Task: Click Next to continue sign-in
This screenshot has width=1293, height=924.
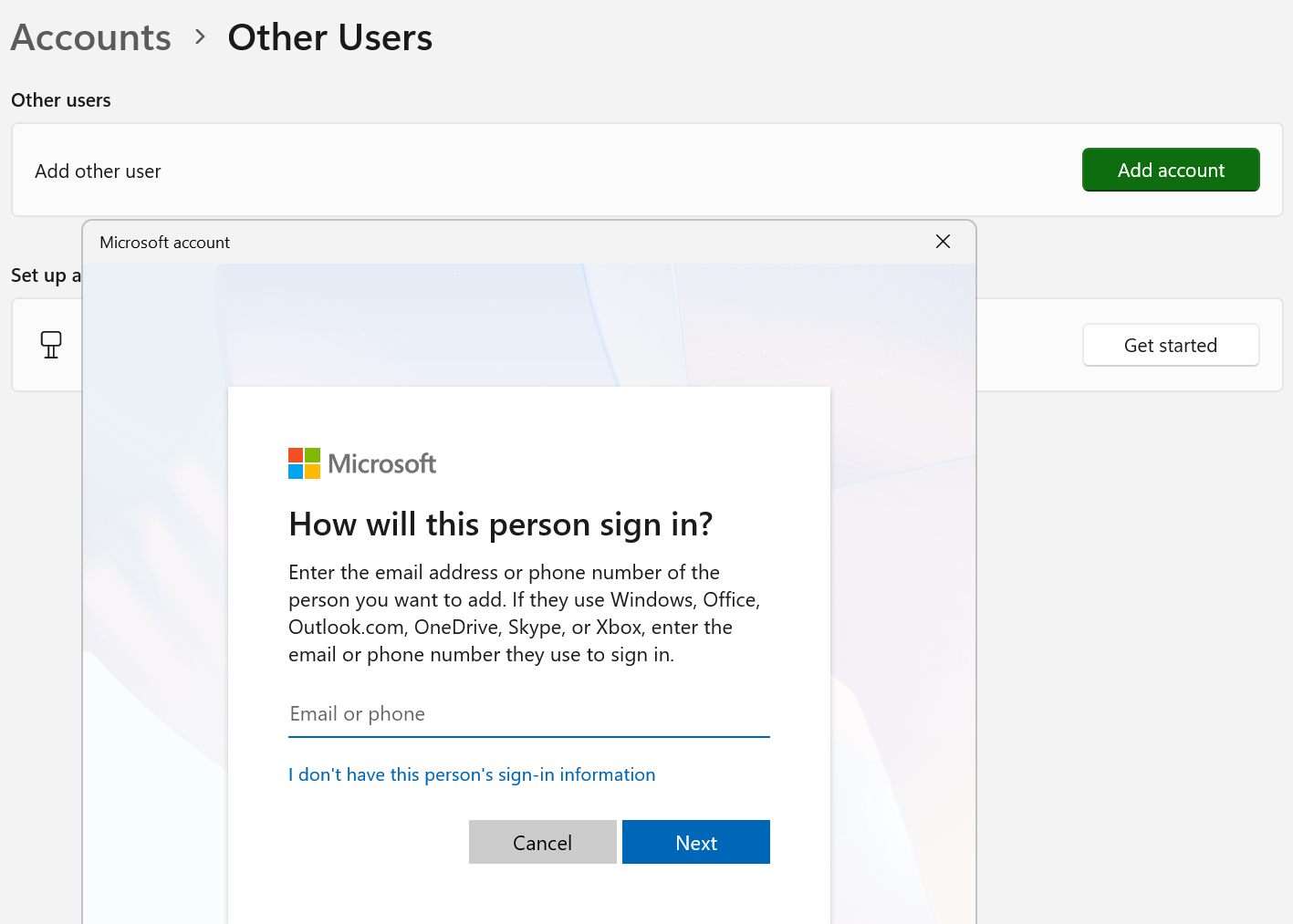Action: coord(695,842)
